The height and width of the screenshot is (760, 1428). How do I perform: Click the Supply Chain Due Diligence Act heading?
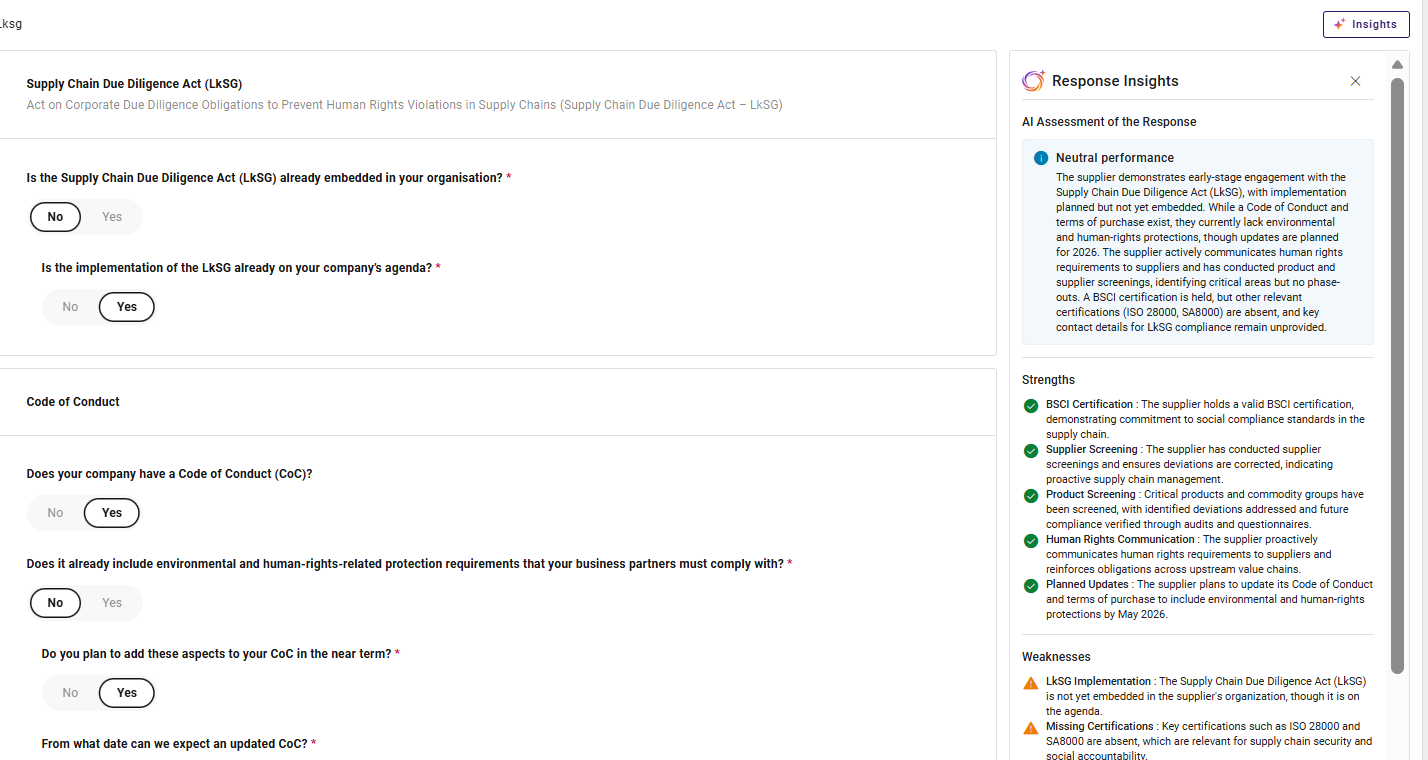pos(134,84)
